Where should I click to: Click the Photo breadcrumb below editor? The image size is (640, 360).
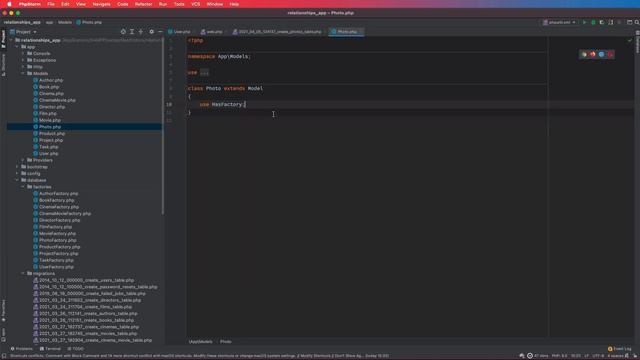(x=226, y=342)
